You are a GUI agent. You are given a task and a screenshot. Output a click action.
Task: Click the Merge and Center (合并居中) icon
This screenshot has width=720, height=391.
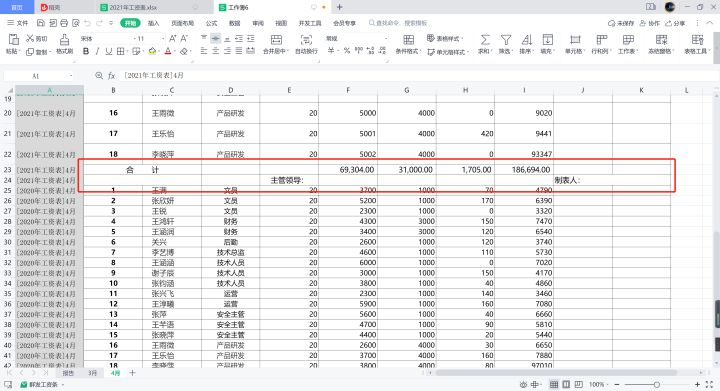[276, 39]
